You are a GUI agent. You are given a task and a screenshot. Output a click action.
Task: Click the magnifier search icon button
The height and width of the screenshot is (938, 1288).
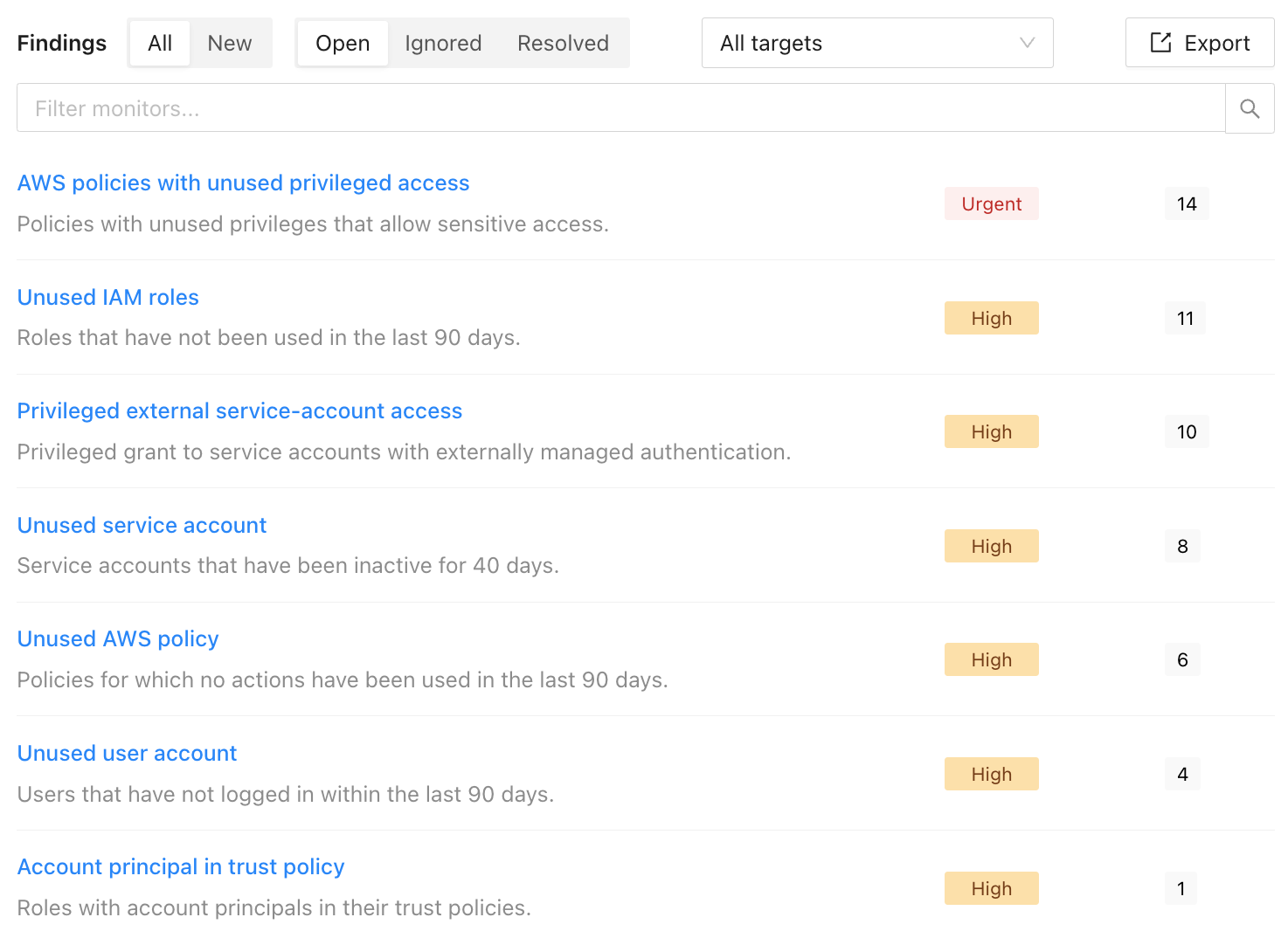point(1250,108)
